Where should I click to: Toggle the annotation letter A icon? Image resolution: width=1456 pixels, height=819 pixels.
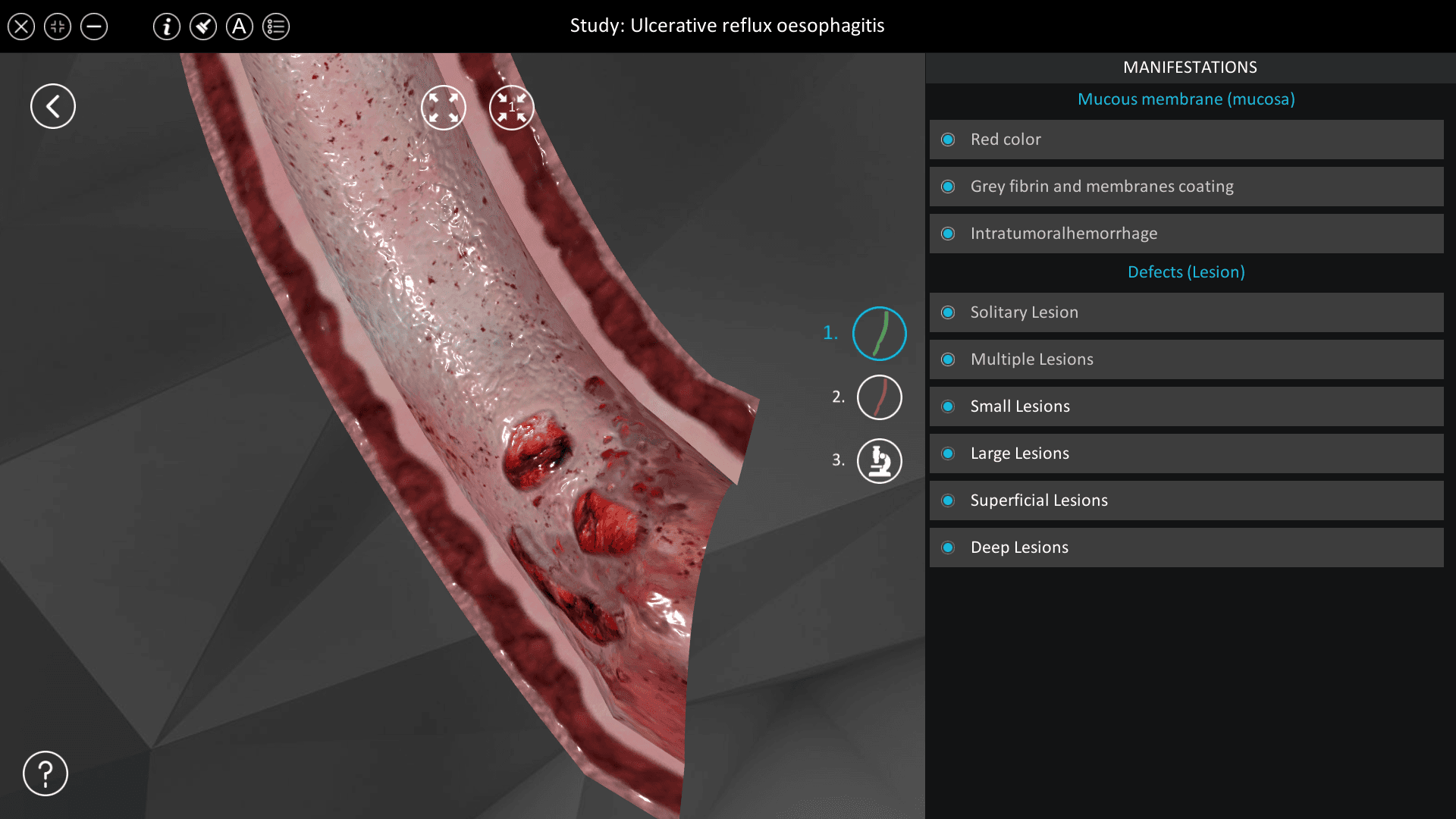[x=240, y=27]
